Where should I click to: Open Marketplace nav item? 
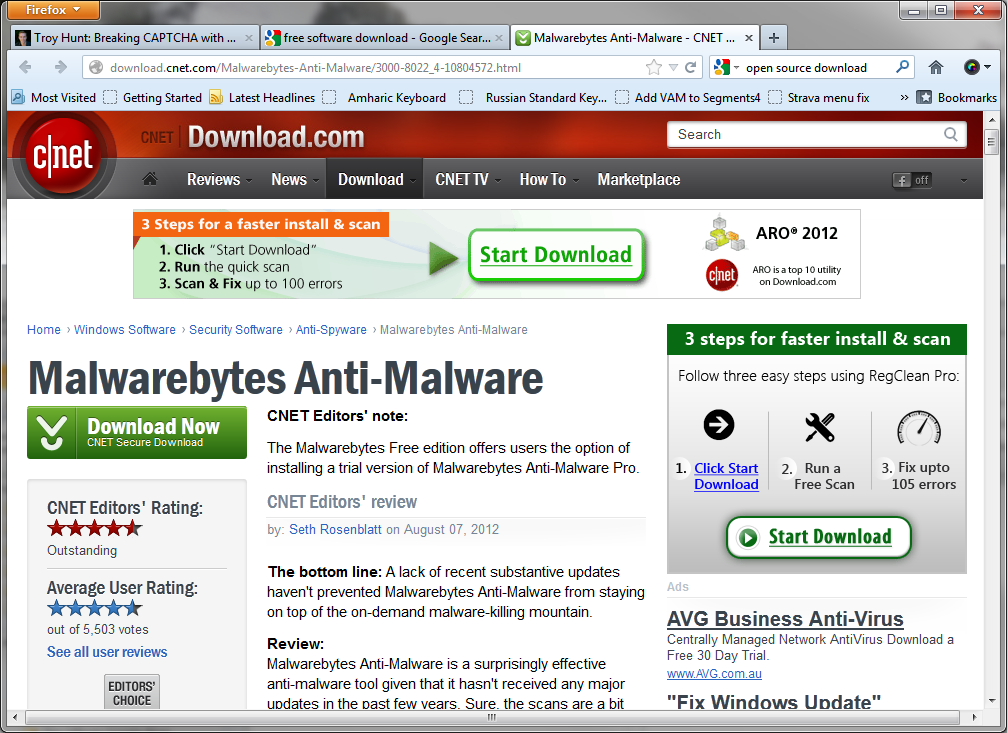pyautogui.click(x=638, y=179)
